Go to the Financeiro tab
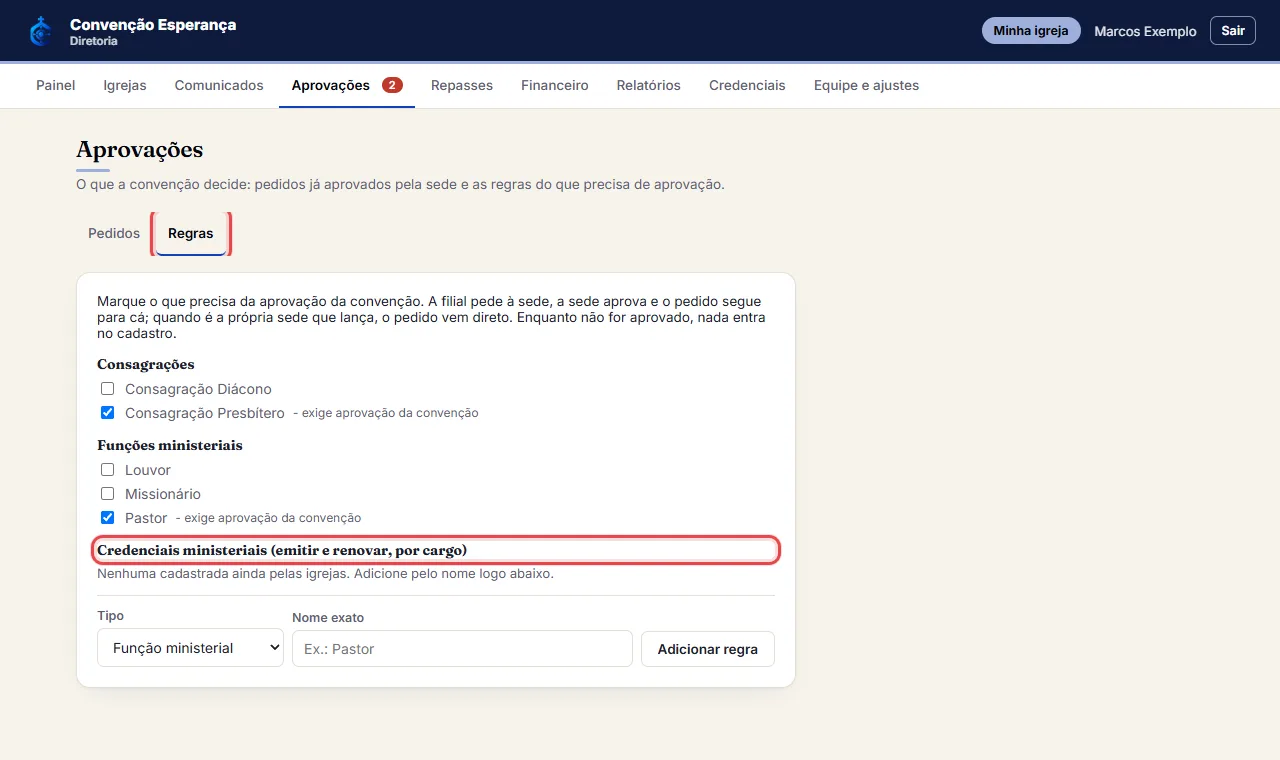 click(x=555, y=85)
